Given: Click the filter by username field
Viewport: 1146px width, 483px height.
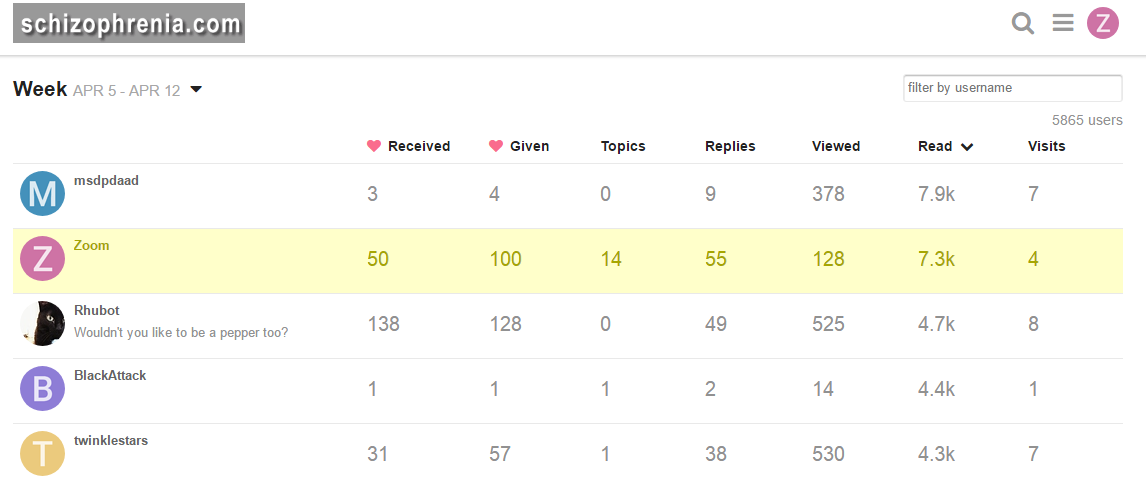Looking at the screenshot, I should 1012,88.
